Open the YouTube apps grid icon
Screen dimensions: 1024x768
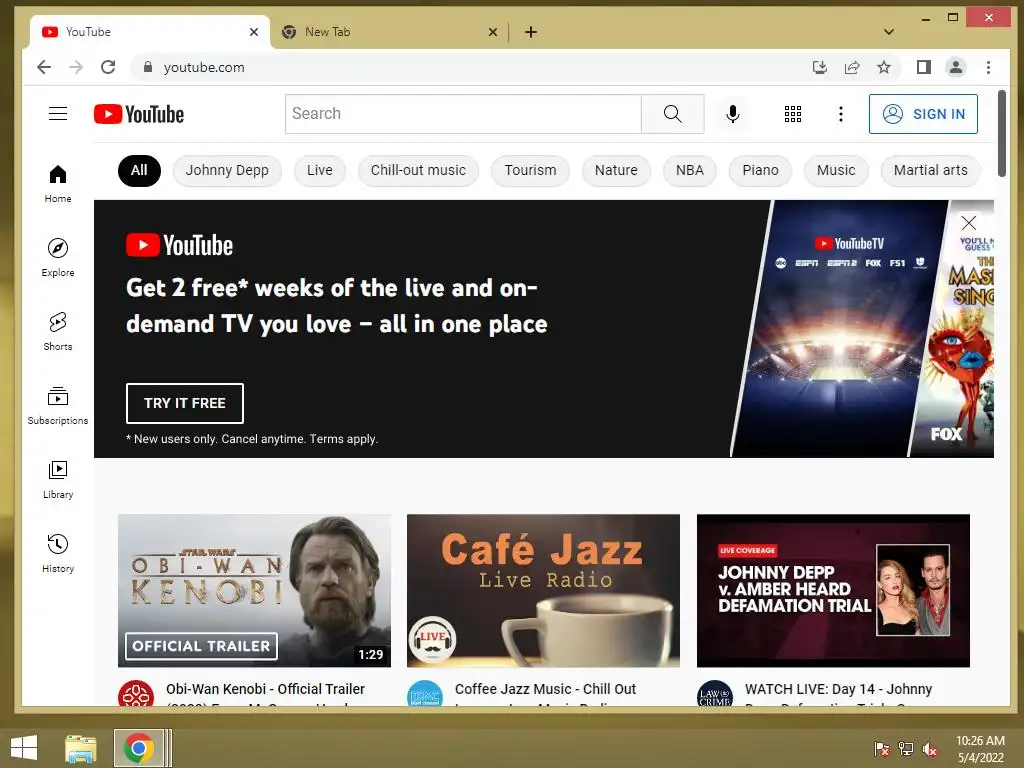click(x=793, y=114)
